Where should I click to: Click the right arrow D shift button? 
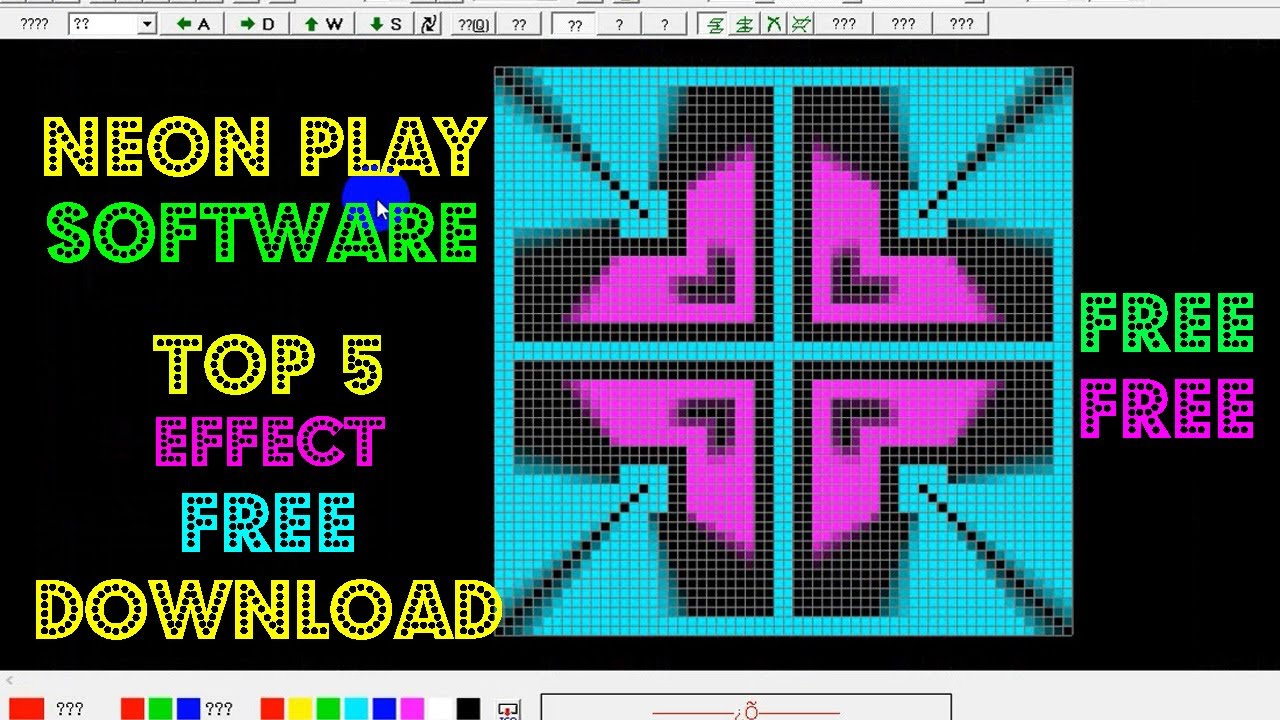(257, 24)
